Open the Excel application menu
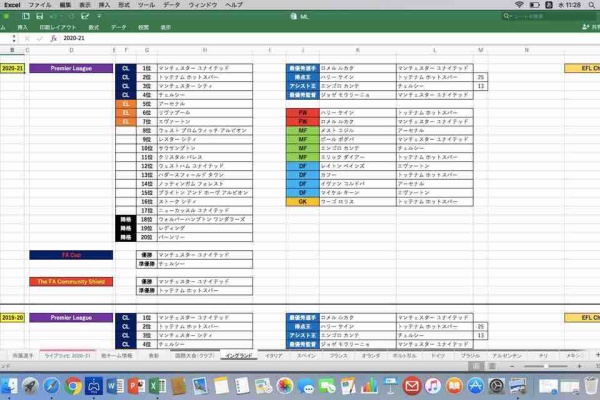The image size is (600, 400). click(x=12, y=5)
